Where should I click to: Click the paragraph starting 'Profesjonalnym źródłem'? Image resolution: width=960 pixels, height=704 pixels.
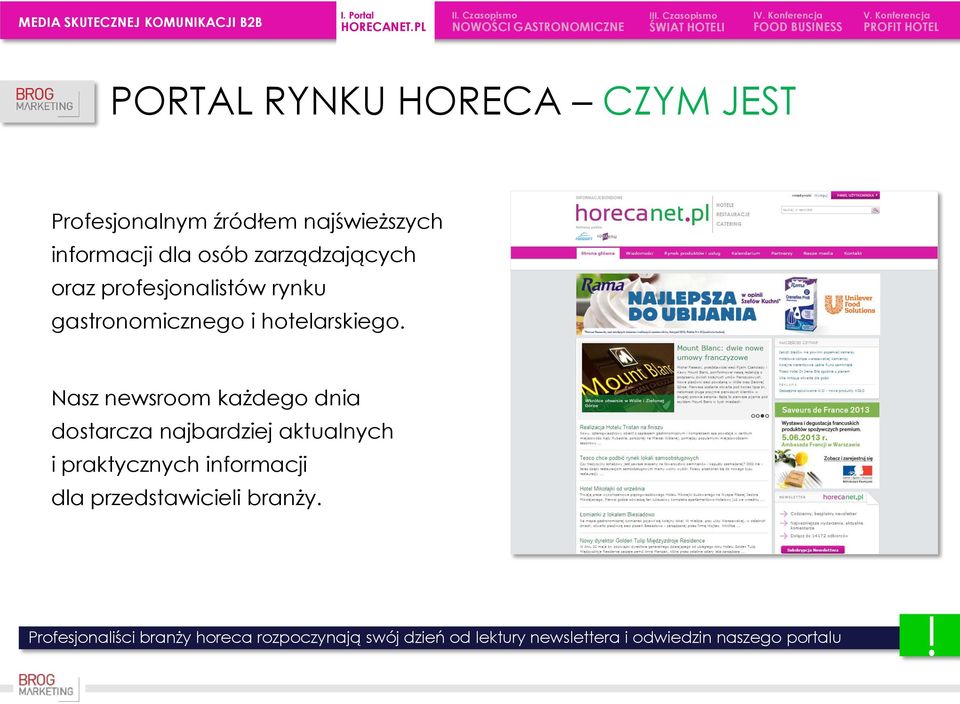pos(247,271)
